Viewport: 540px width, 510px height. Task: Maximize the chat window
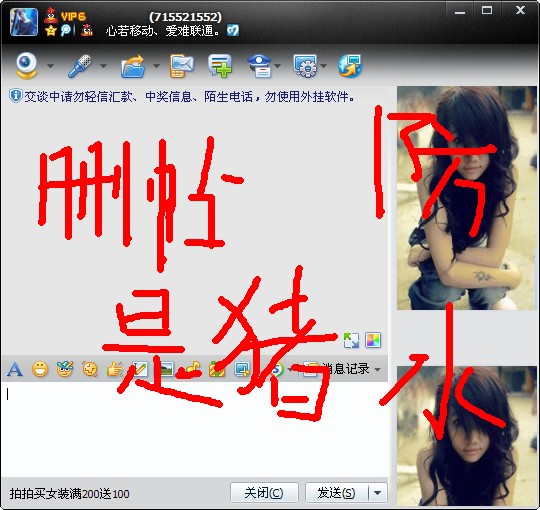pos(487,11)
